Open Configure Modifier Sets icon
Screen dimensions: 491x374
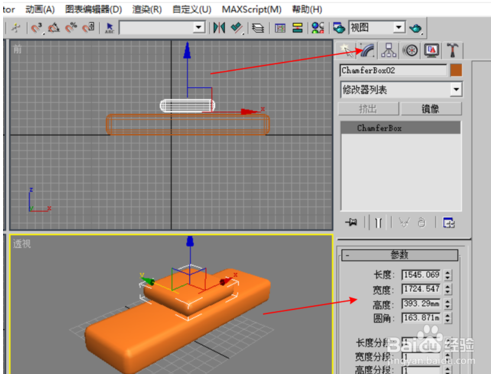click(x=449, y=223)
